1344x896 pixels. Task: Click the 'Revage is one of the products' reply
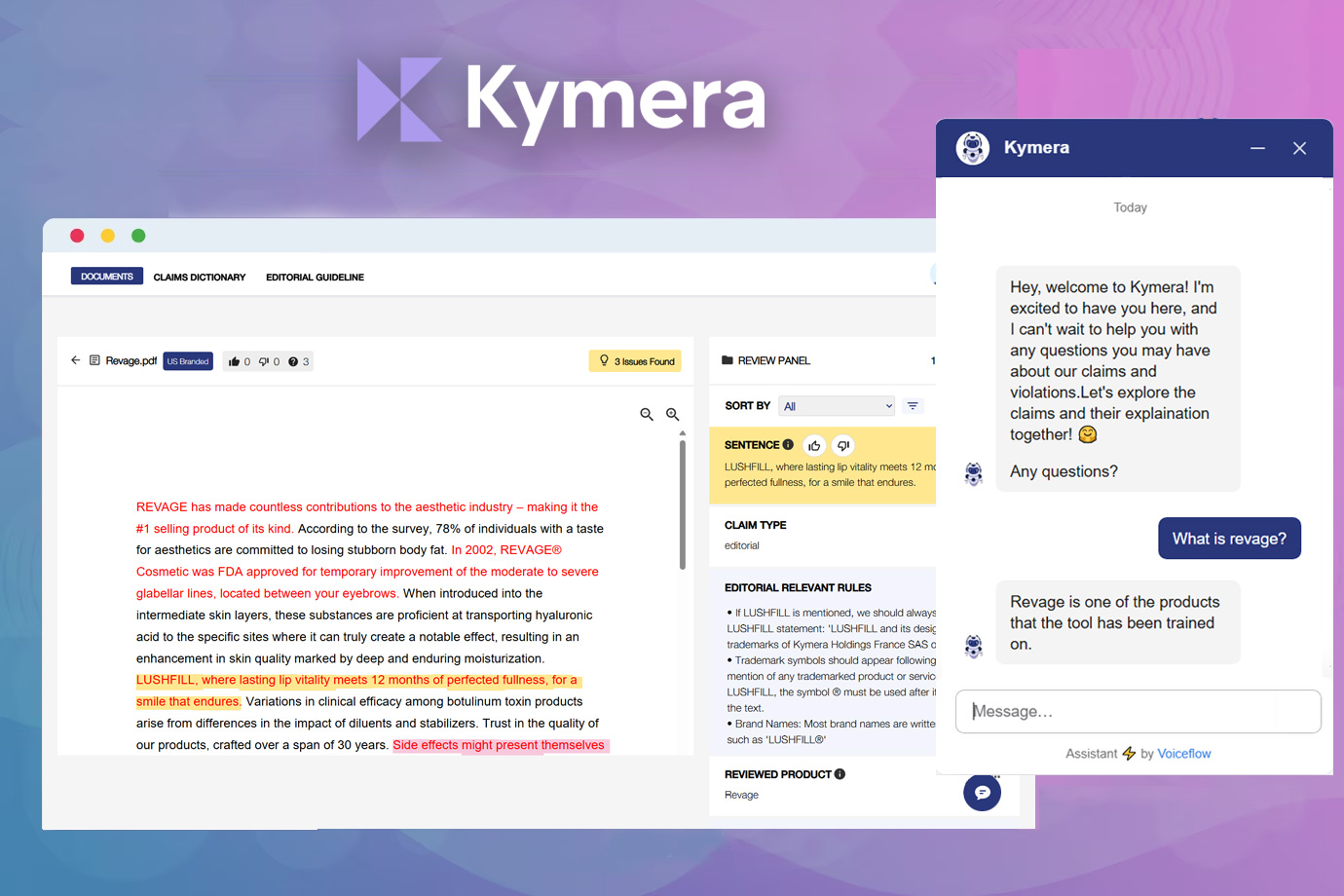[1118, 622]
